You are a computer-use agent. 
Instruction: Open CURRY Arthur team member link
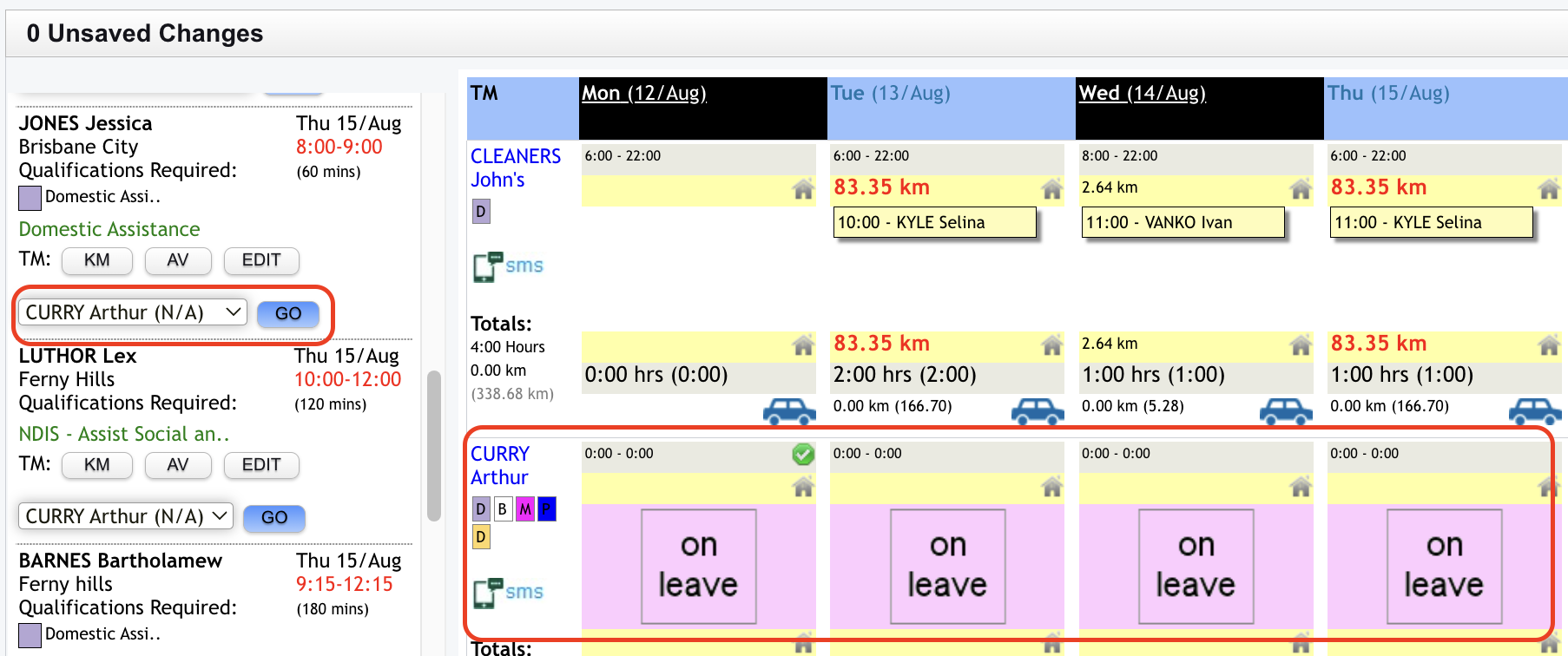point(500,466)
